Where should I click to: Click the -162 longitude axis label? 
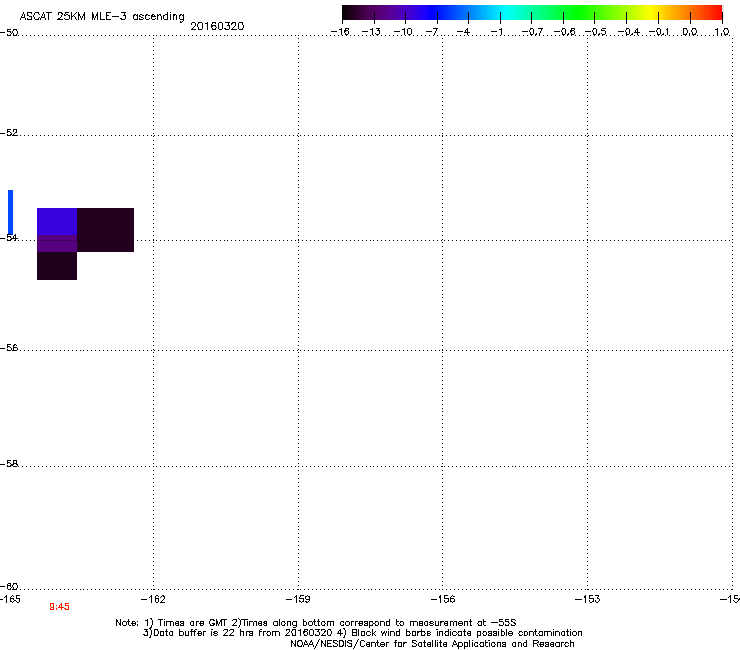click(153, 599)
